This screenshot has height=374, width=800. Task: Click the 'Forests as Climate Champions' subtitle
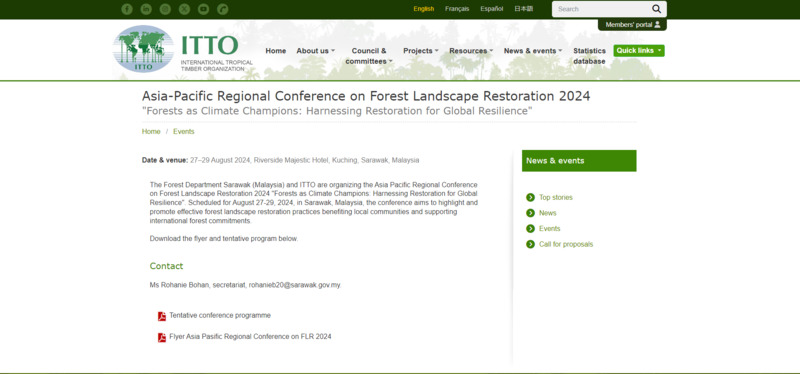tap(337, 111)
